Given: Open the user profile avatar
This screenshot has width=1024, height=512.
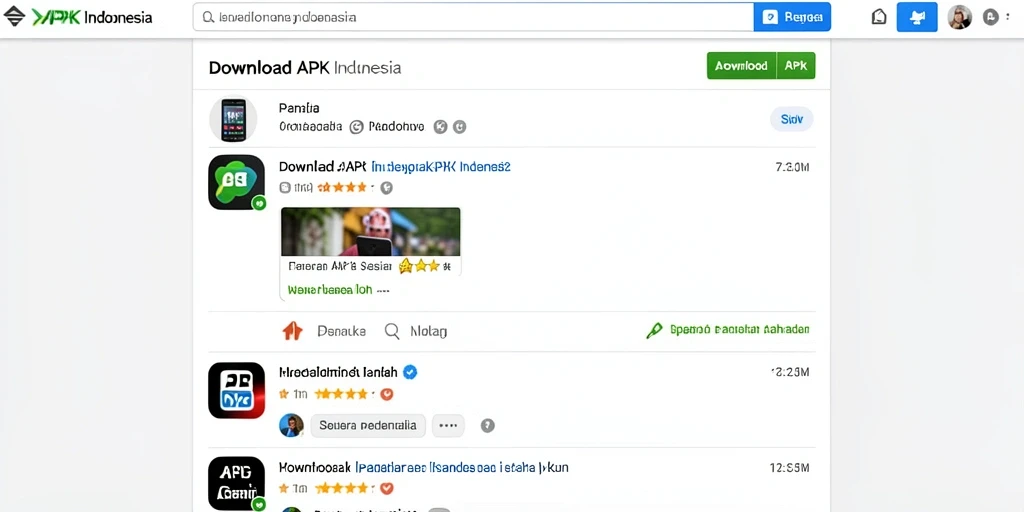Looking at the screenshot, I should point(959,17).
